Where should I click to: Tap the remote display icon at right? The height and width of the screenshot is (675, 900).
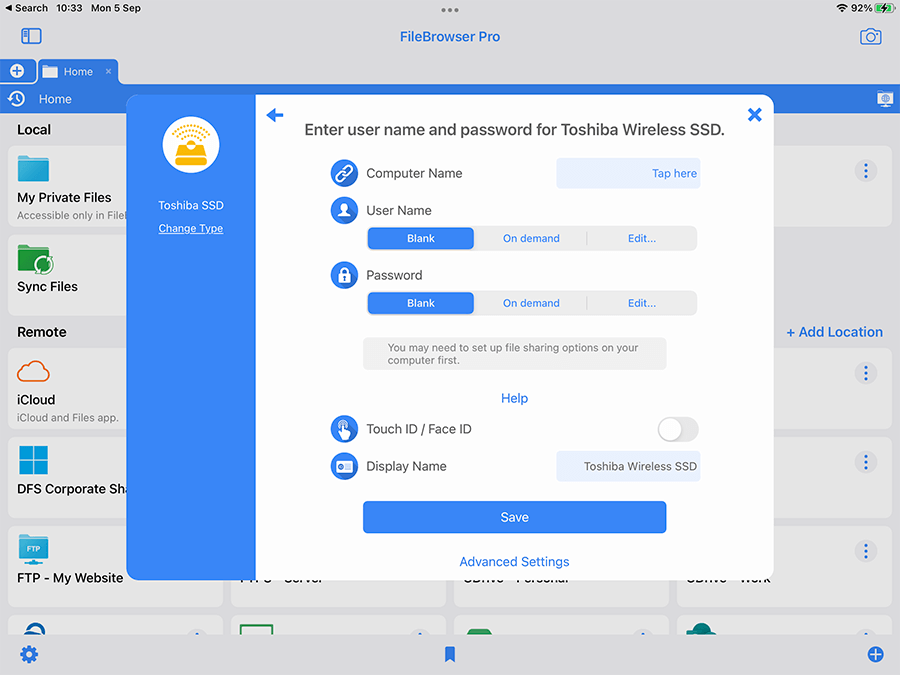[x=884, y=98]
